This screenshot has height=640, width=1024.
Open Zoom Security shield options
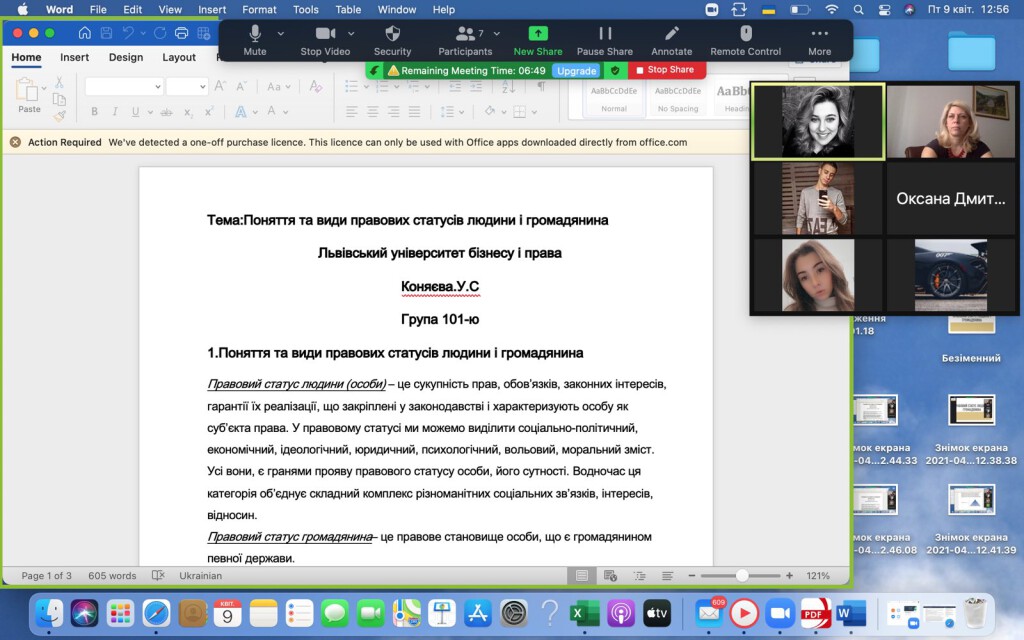point(392,40)
